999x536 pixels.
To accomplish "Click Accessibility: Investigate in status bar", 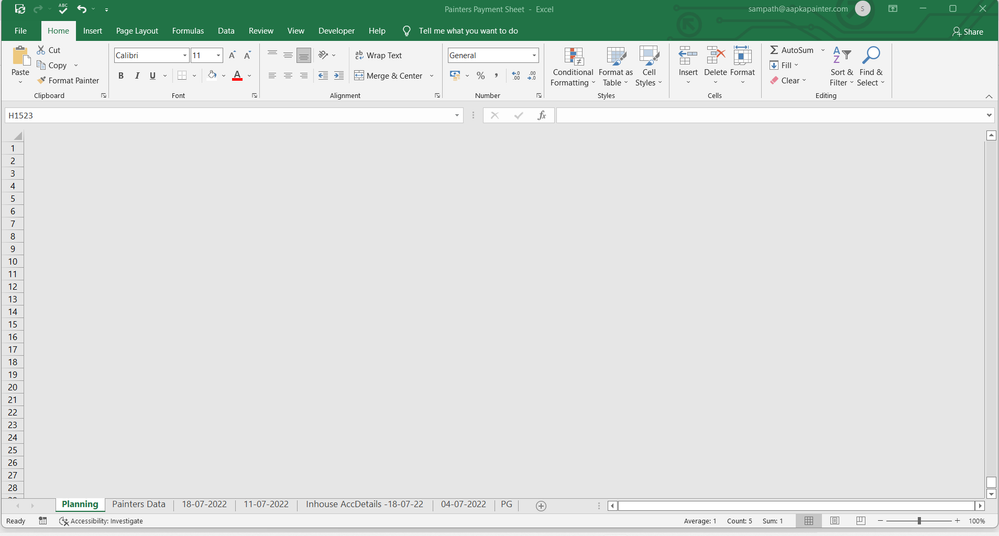I will (x=101, y=521).
